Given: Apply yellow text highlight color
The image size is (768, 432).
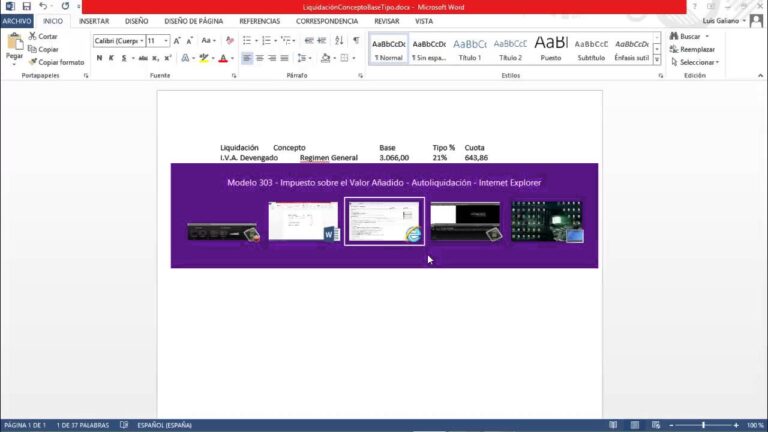Looking at the screenshot, I should point(204,58).
